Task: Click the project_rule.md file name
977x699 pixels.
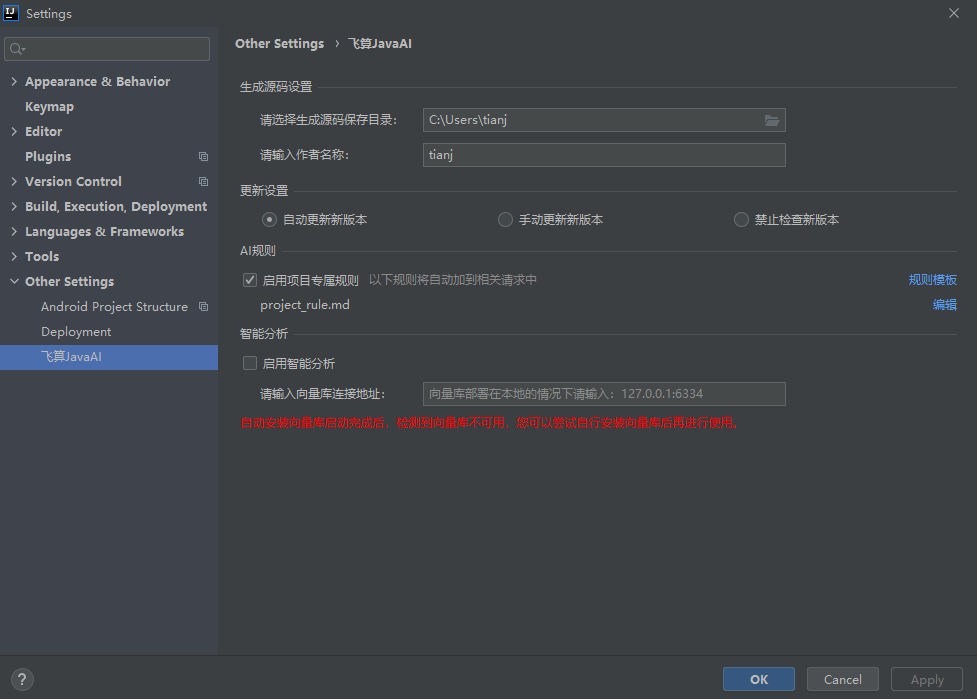Action: tap(305, 305)
